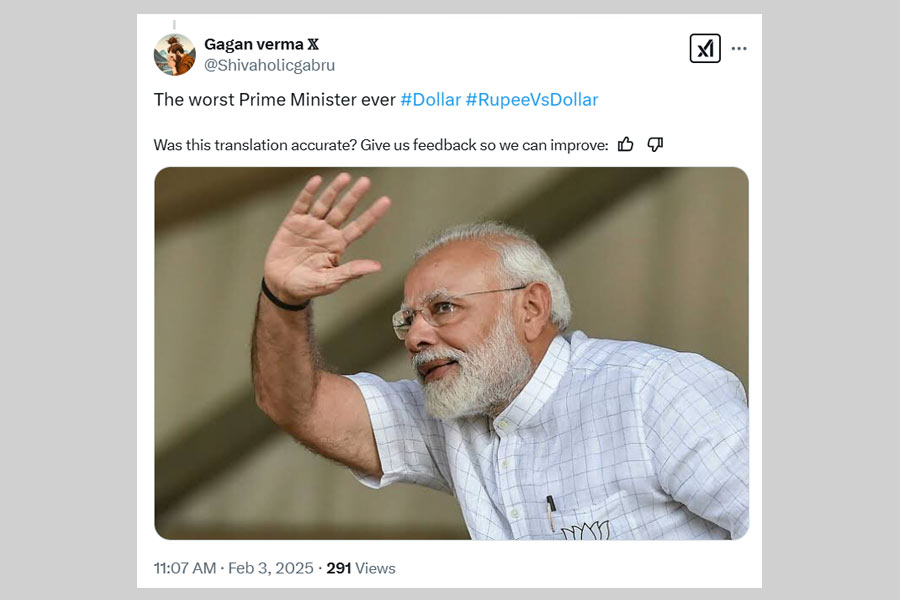This screenshot has height=600, width=900.
Task: Click the thumbs down feedback icon
Action: (655, 144)
